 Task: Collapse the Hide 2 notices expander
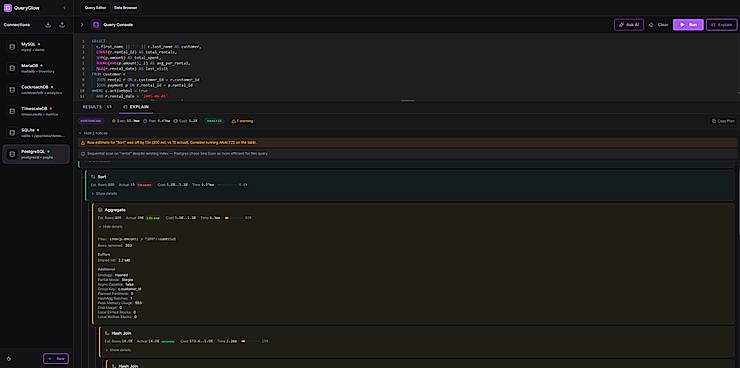coord(92,133)
